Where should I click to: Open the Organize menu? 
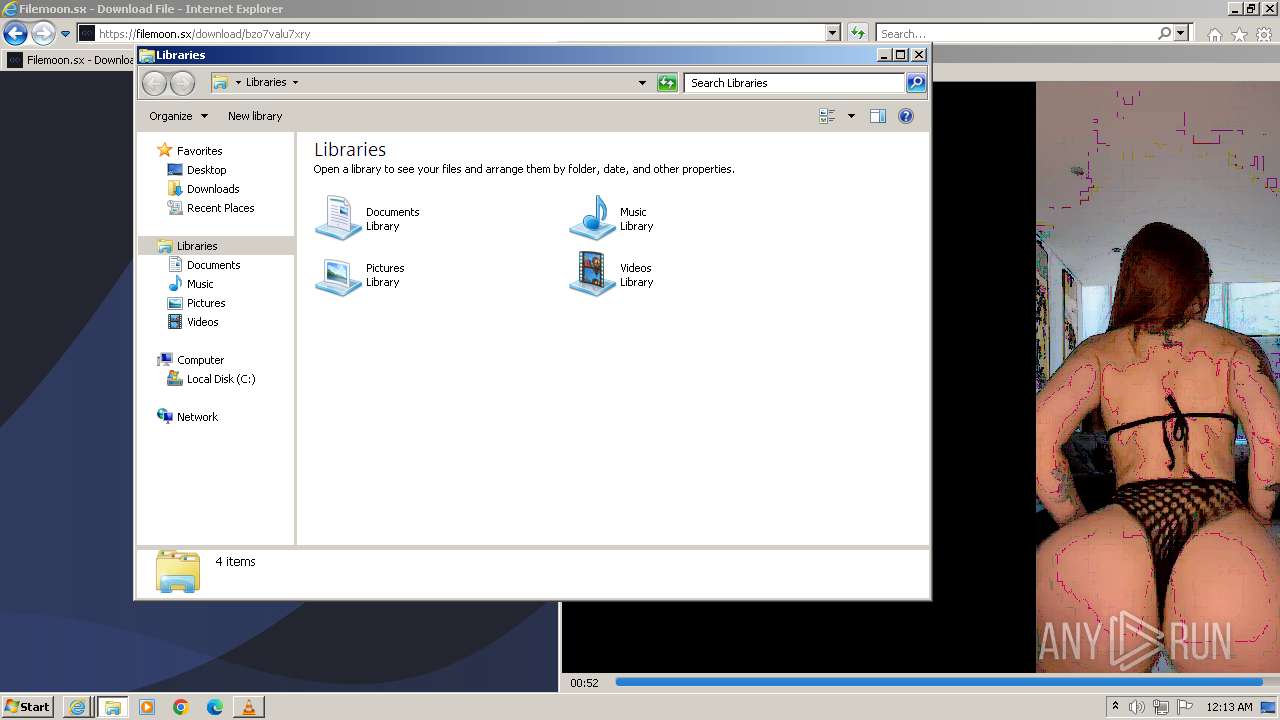coord(178,116)
